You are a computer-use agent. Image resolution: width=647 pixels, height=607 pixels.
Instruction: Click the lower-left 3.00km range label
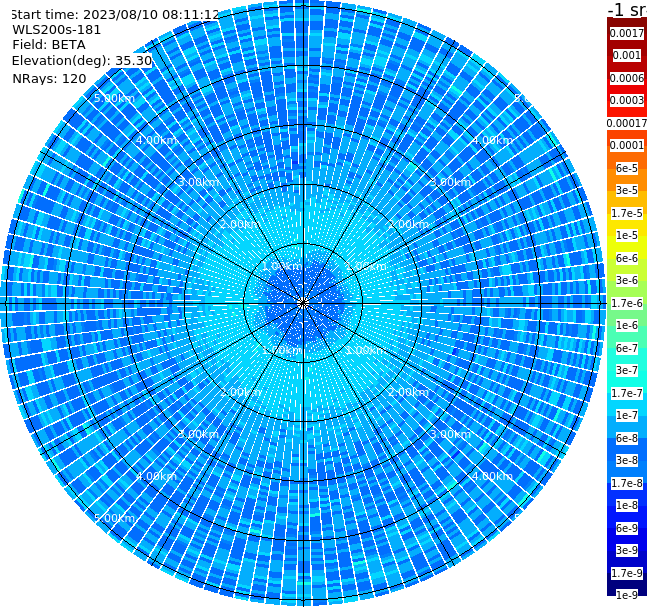[198, 434]
